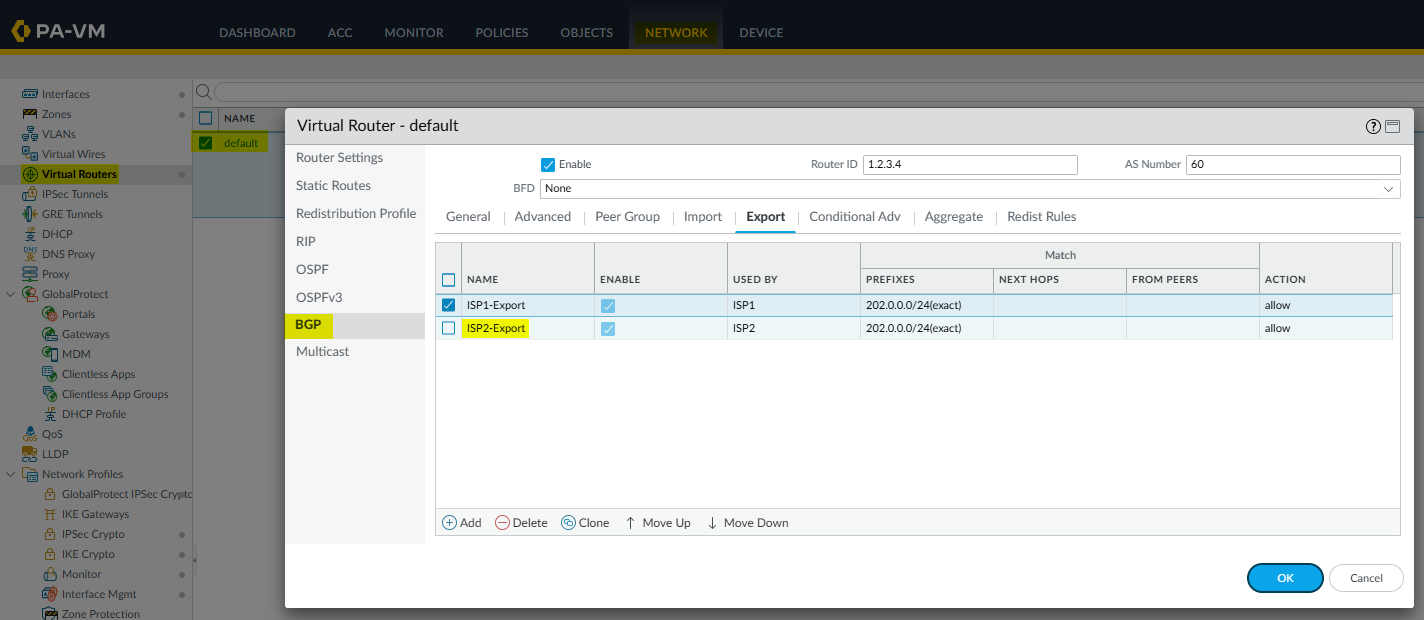
Task: Click the Cancel button
Action: [x=1366, y=578]
